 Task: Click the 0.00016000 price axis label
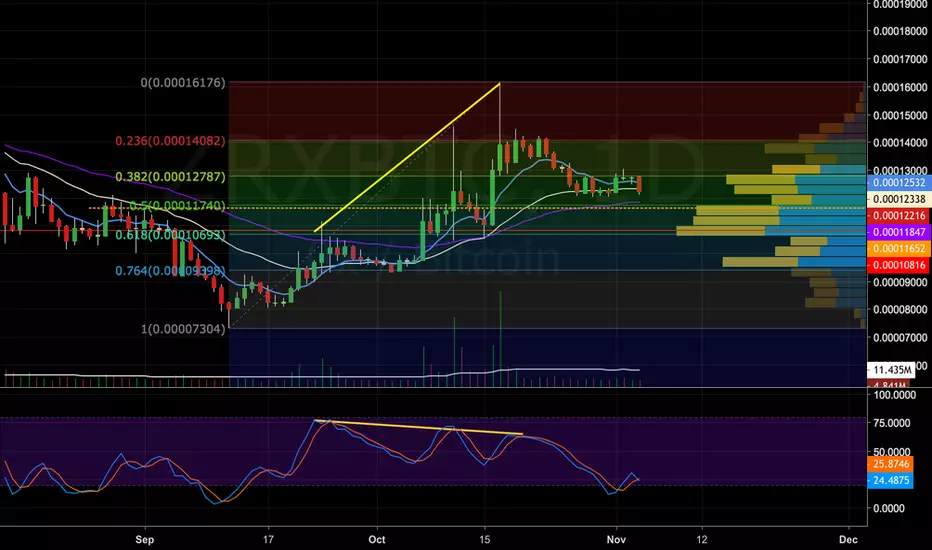[x=900, y=87]
